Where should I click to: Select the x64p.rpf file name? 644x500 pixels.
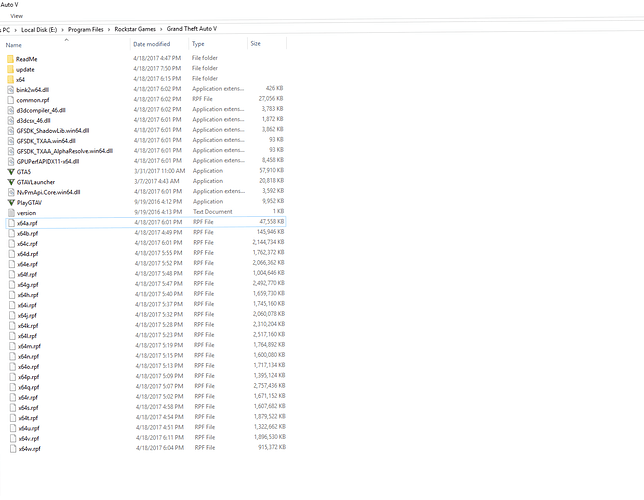[29, 377]
